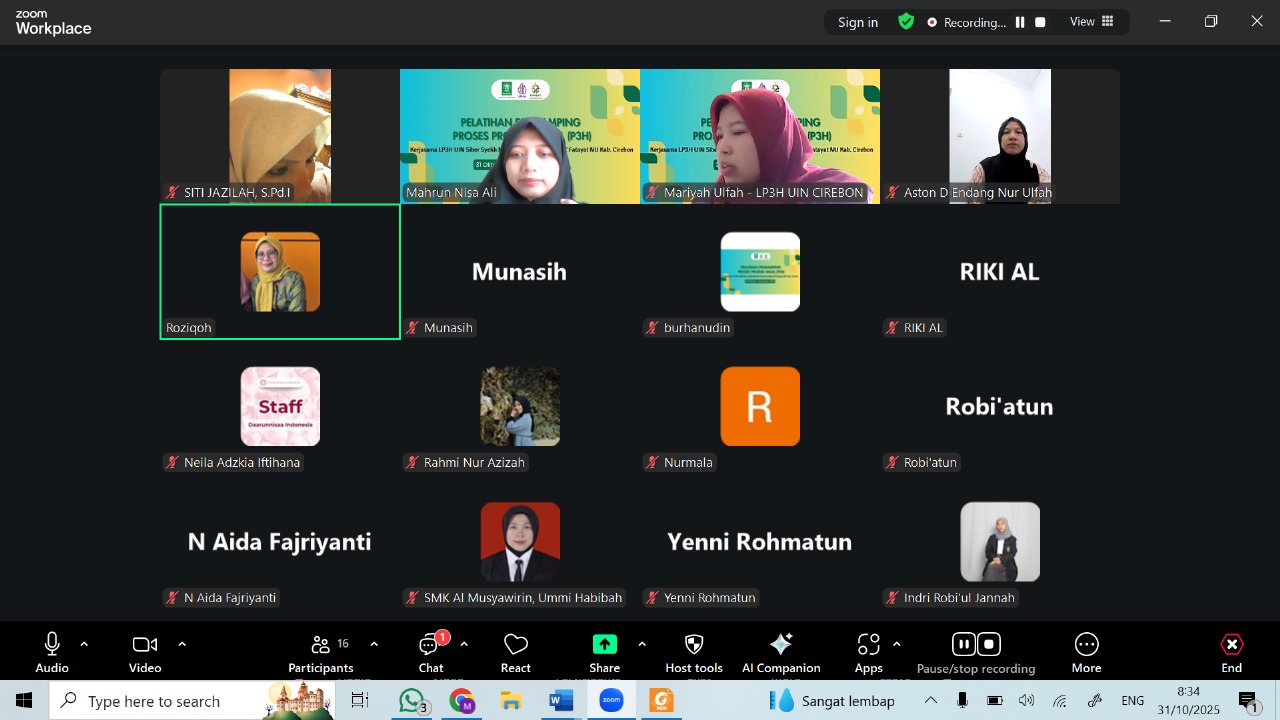Open the Participants list
1280x720 pixels.
click(321, 645)
